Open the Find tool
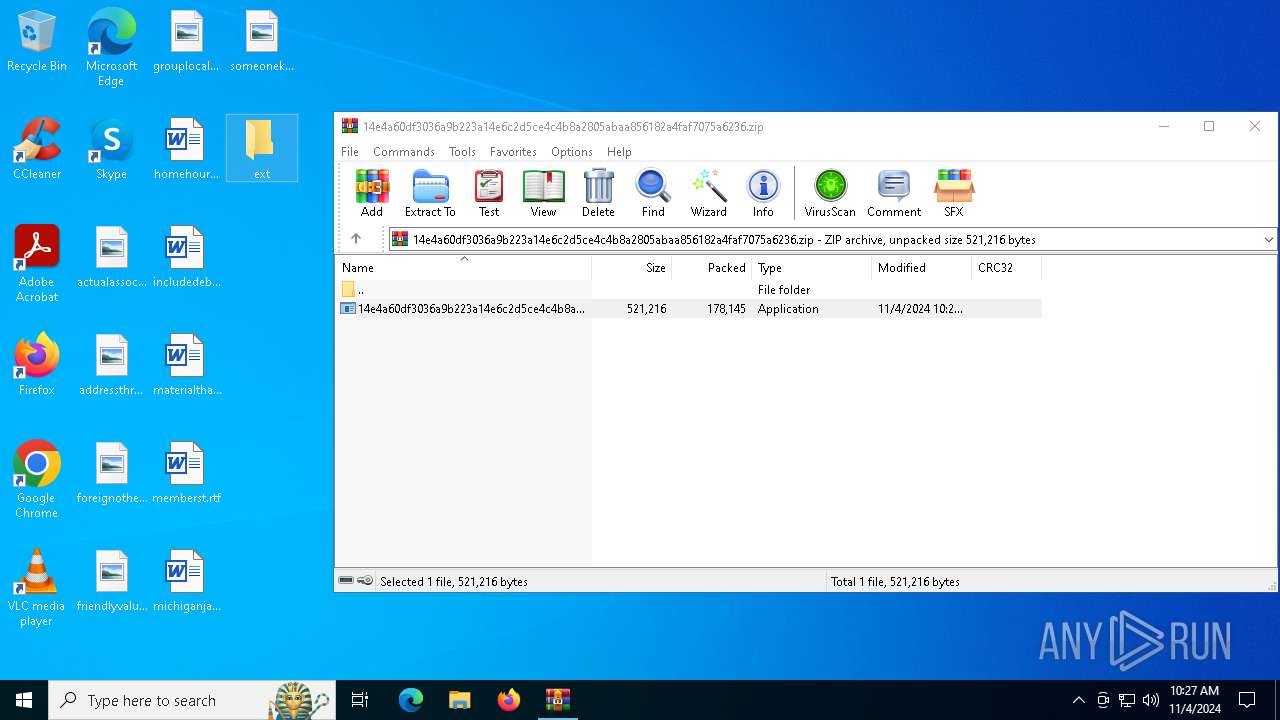1280x720 pixels. (653, 193)
